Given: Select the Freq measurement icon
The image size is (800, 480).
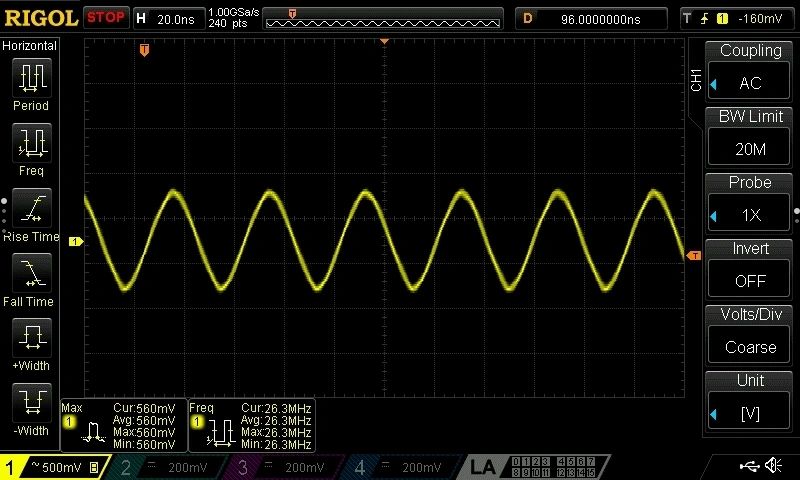Looking at the screenshot, I should (x=32, y=142).
